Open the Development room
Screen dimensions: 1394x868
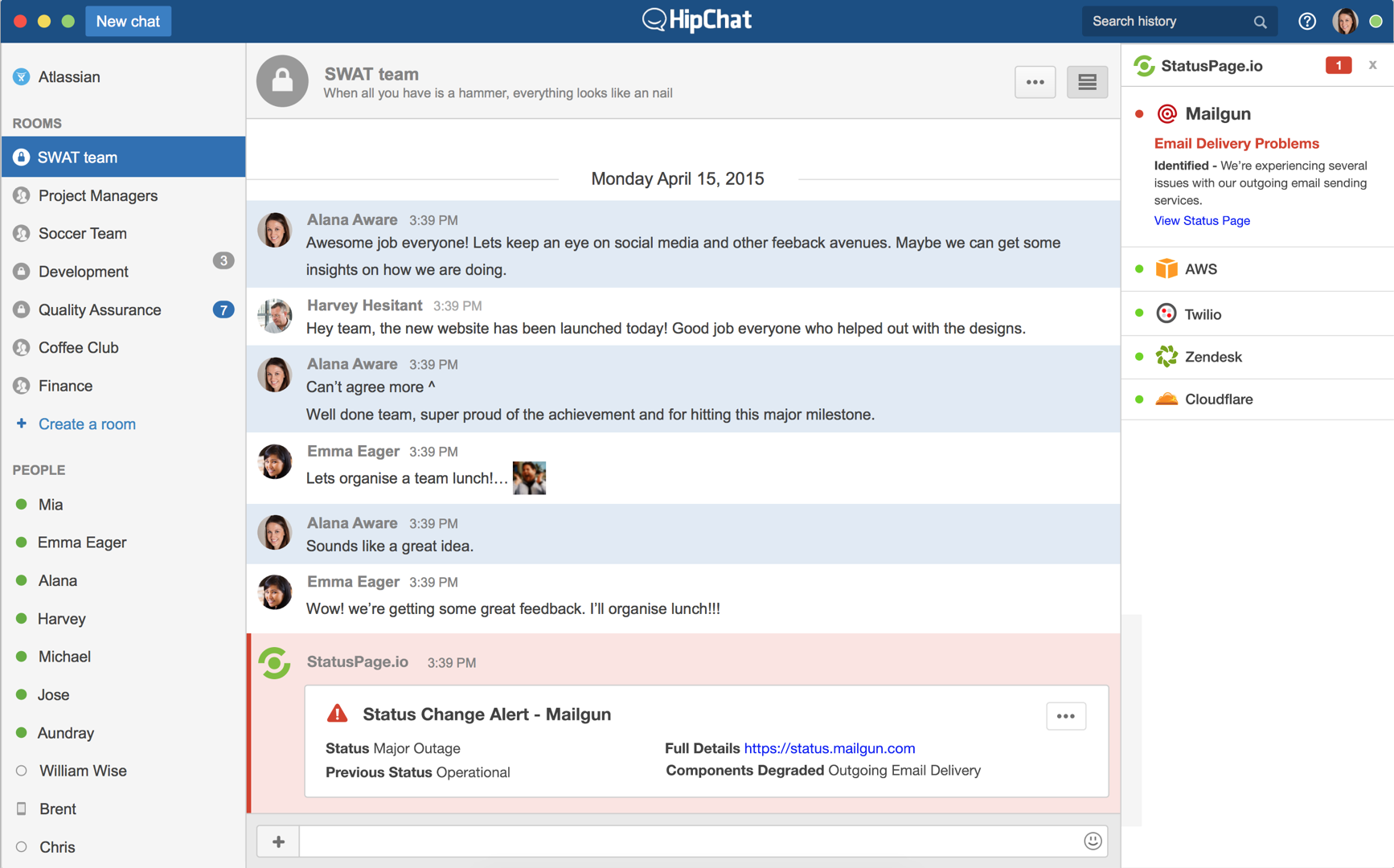point(84,272)
